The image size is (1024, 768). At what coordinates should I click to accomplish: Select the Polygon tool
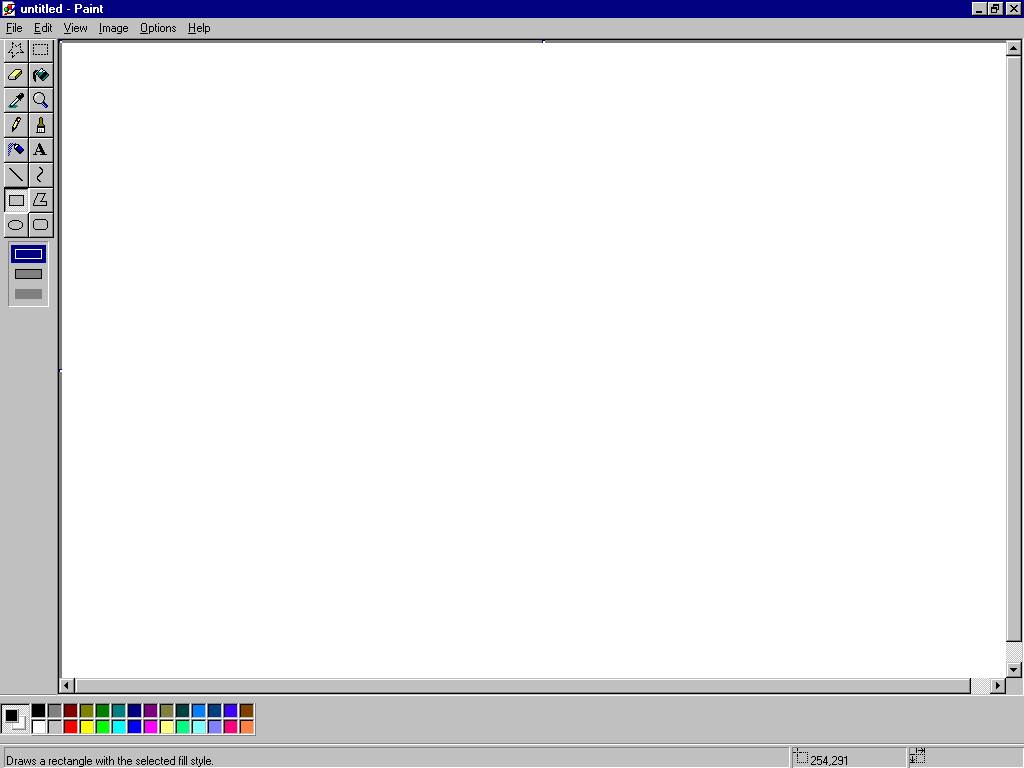[40, 200]
